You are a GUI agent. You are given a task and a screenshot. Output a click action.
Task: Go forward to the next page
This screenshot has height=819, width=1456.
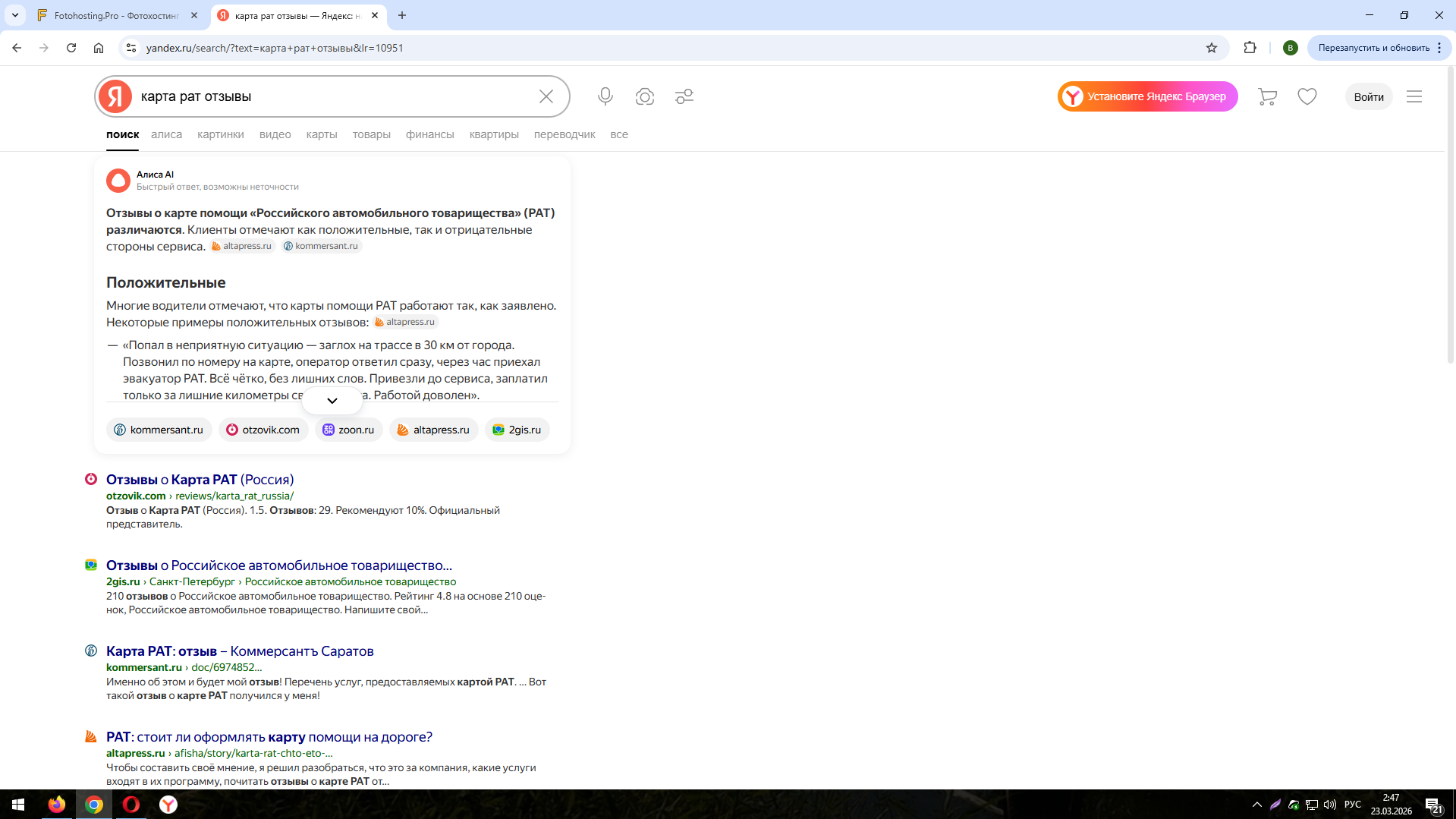click(x=44, y=48)
